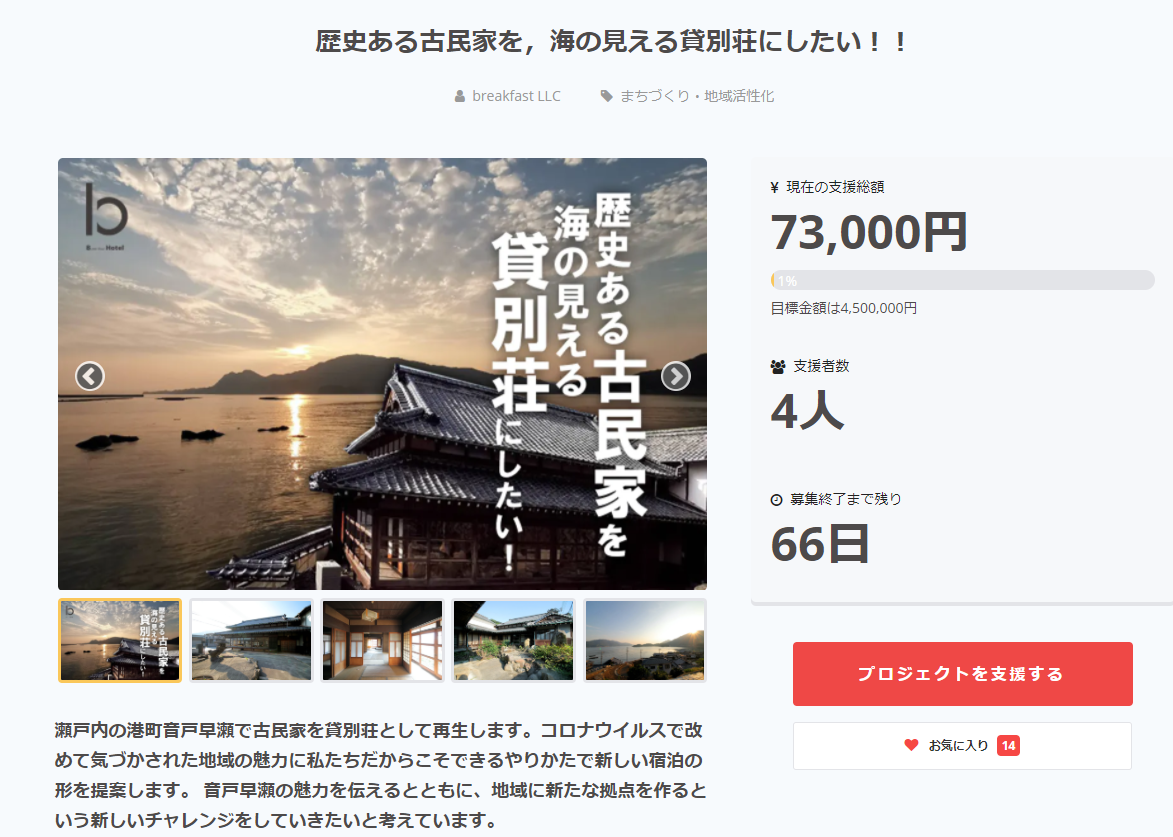
Task: Click the プロジェクトを支援する button
Action: click(963, 674)
